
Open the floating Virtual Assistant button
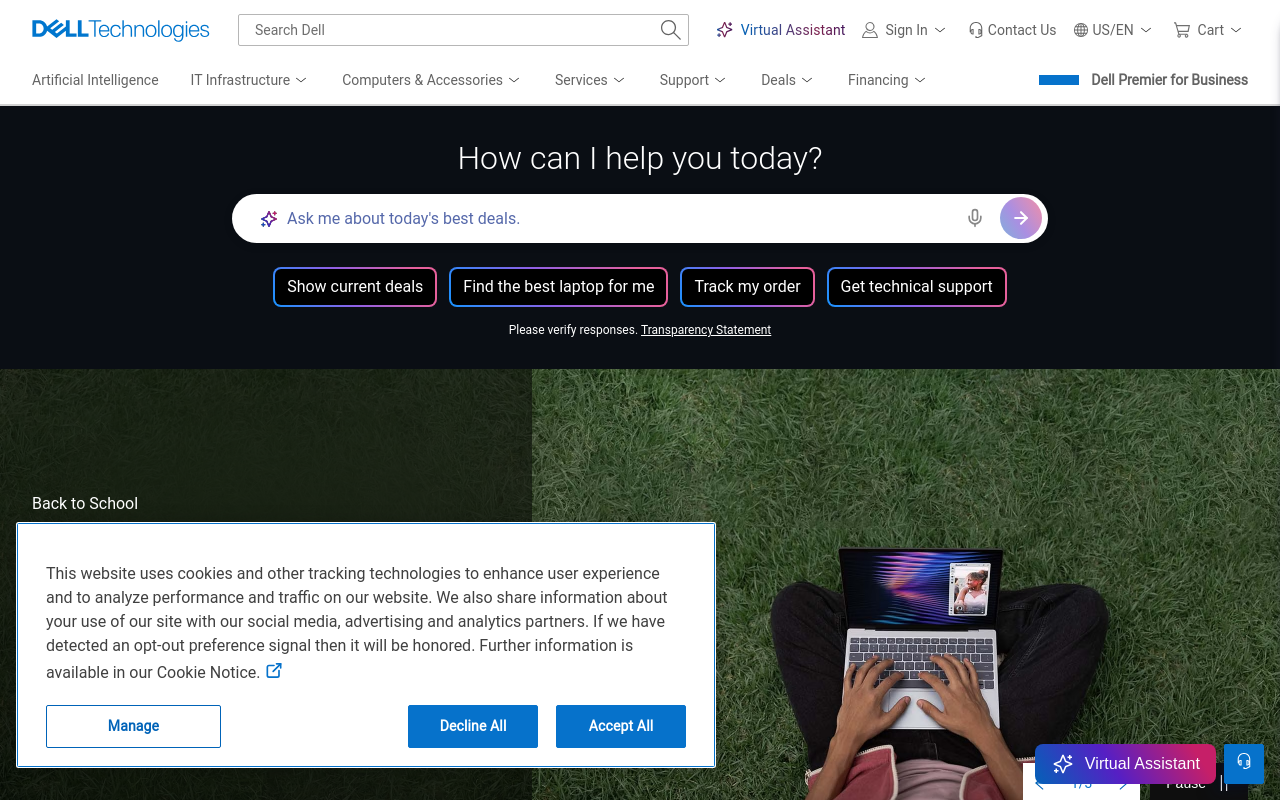pyautogui.click(x=1125, y=764)
